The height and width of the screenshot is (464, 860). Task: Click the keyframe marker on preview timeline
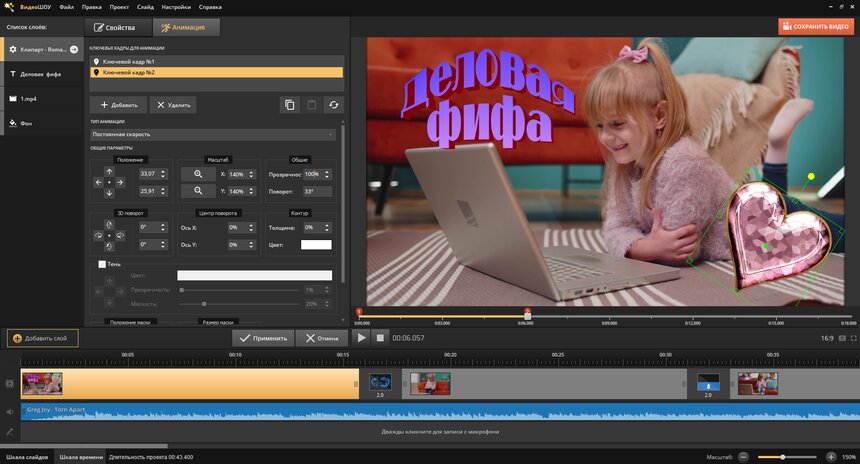click(x=527, y=314)
